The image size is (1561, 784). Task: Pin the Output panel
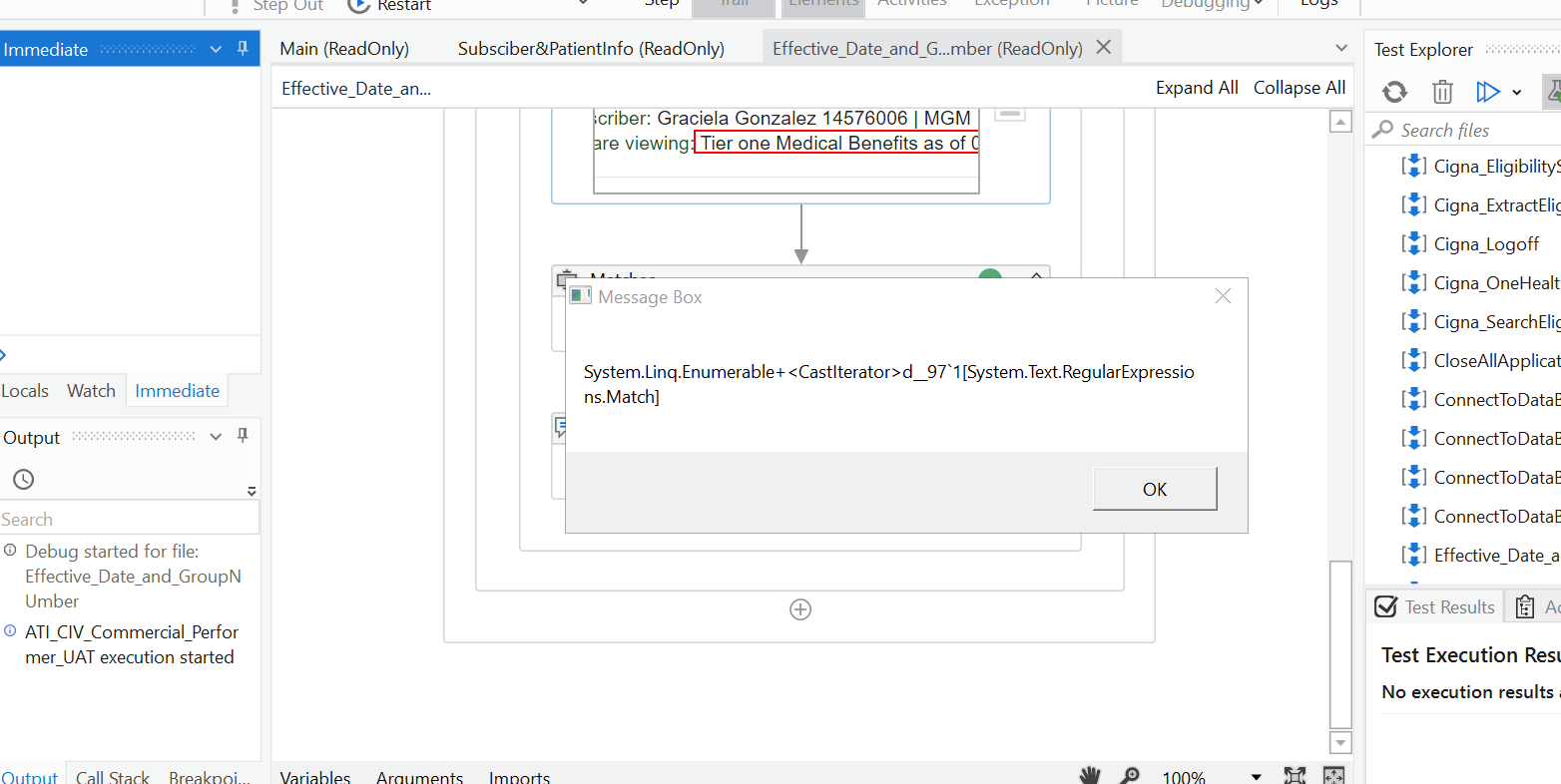coord(243,436)
